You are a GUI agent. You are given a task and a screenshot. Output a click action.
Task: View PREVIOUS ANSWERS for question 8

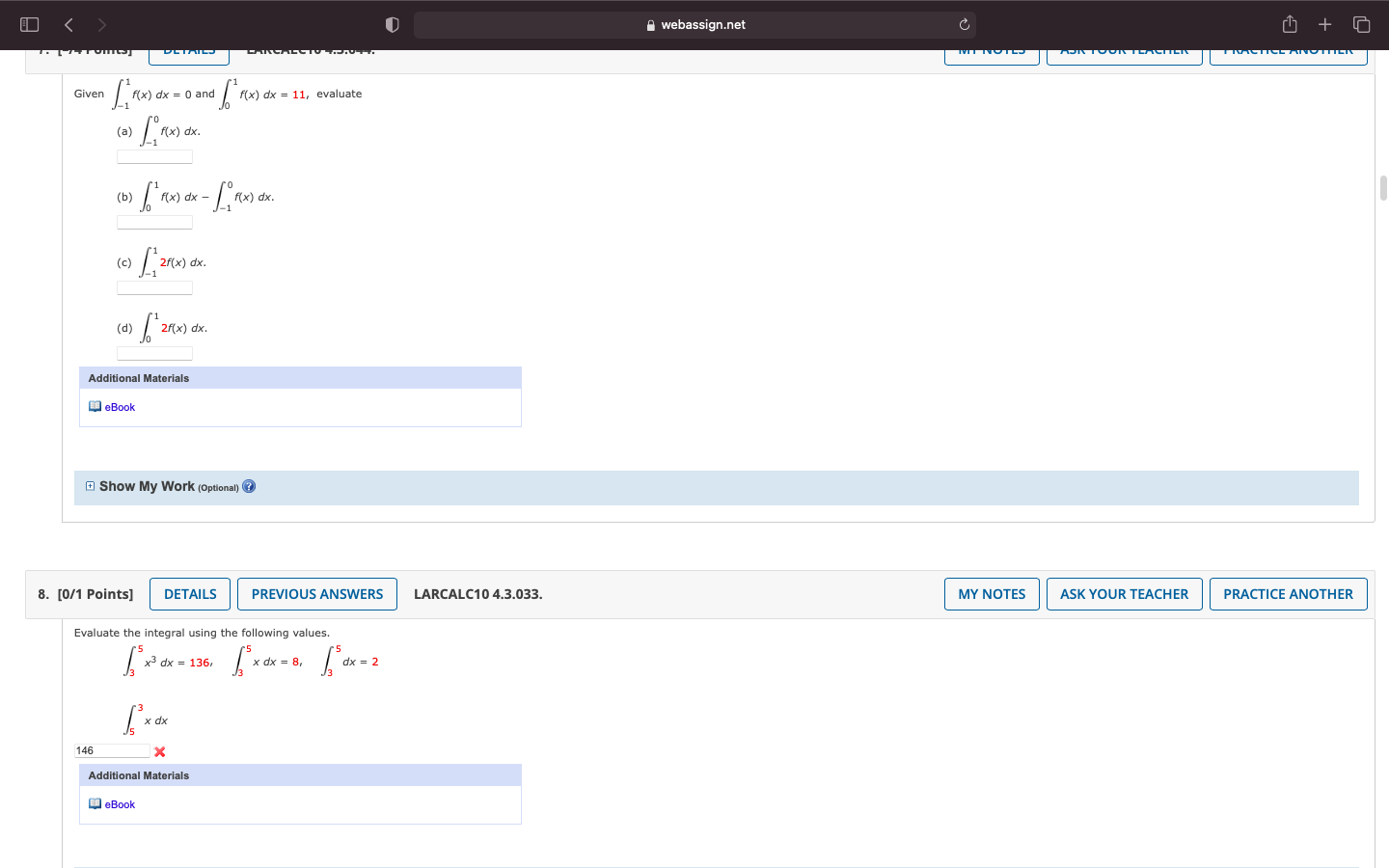(x=316, y=594)
